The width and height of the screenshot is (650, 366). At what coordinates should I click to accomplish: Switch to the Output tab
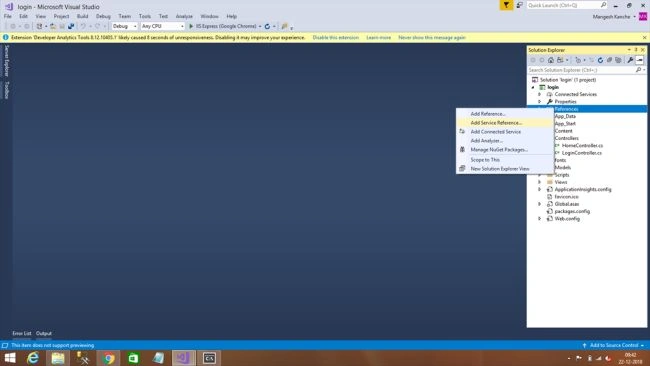tap(44, 333)
